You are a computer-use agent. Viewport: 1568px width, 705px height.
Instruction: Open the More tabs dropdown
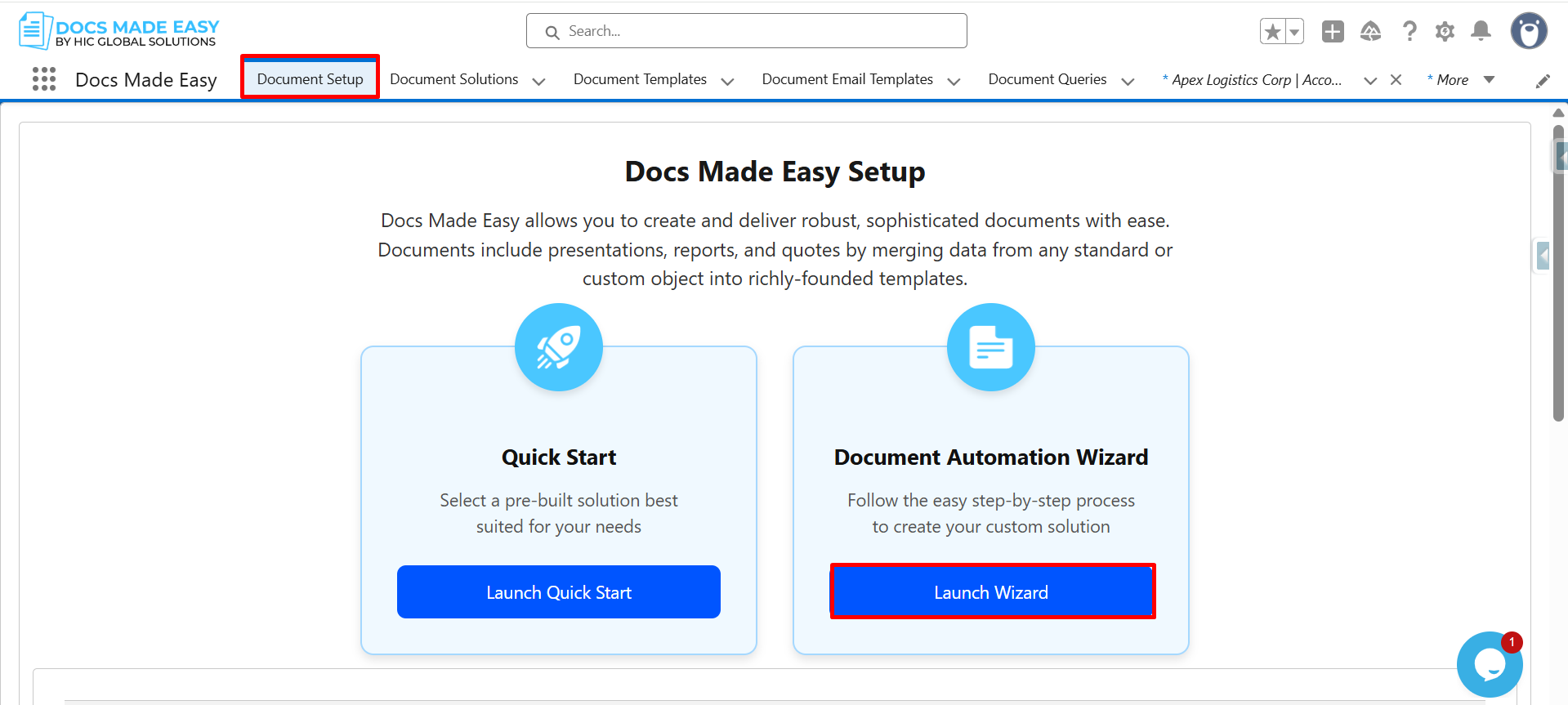[1461, 80]
